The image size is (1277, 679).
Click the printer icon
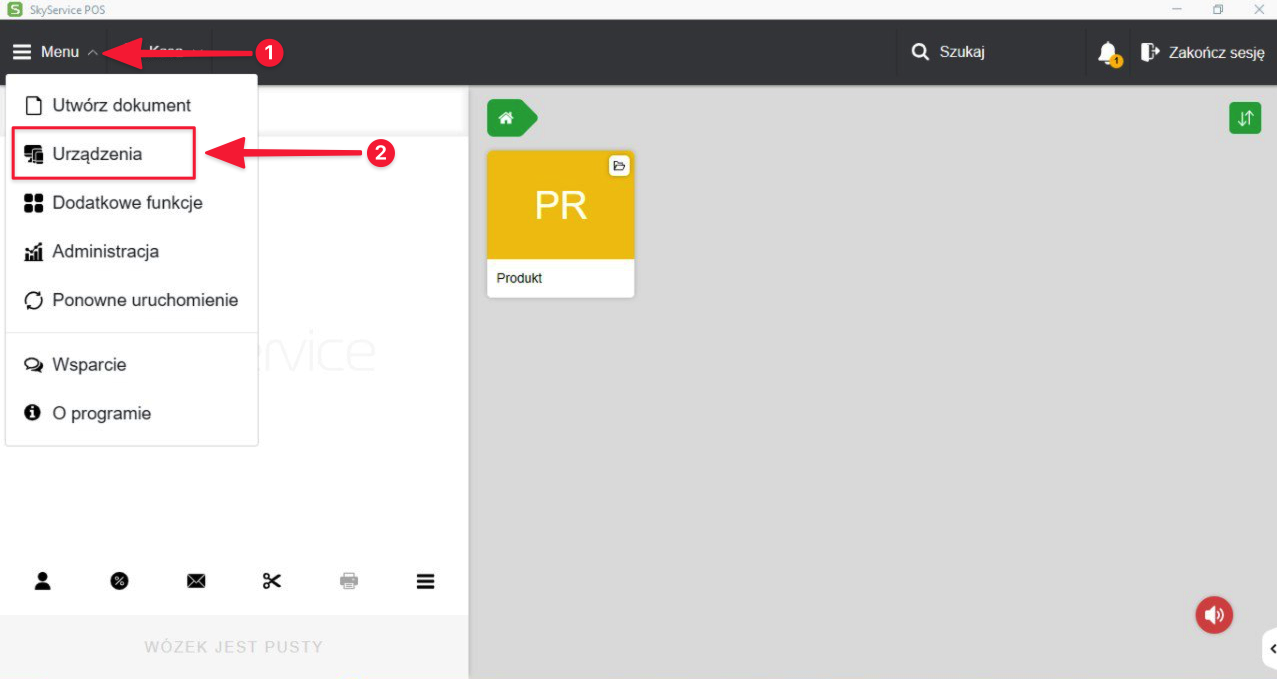click(x=349, y=581)
